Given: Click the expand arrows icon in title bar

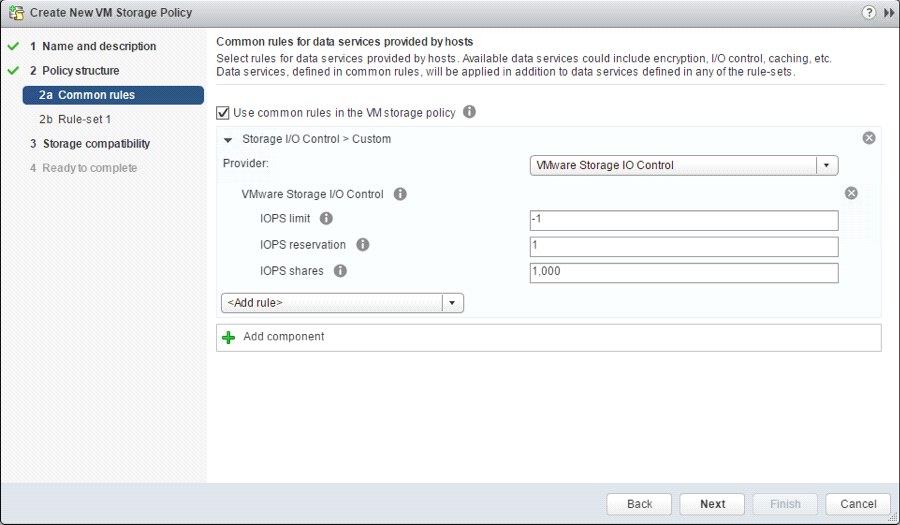Looking at the screenshot, I should [x=888, y=13].
